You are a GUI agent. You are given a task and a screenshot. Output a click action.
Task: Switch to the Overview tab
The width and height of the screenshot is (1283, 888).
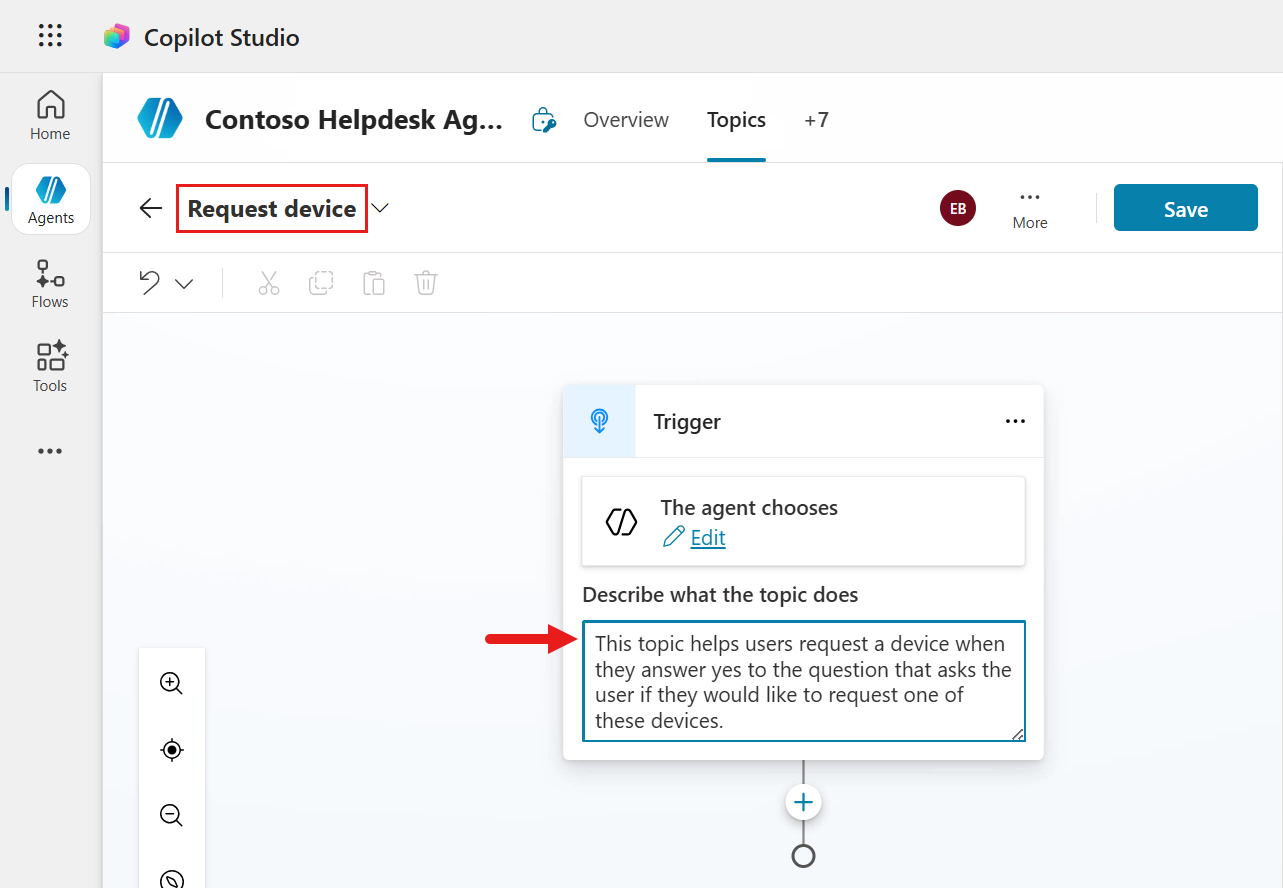click(x=625, y=119)
